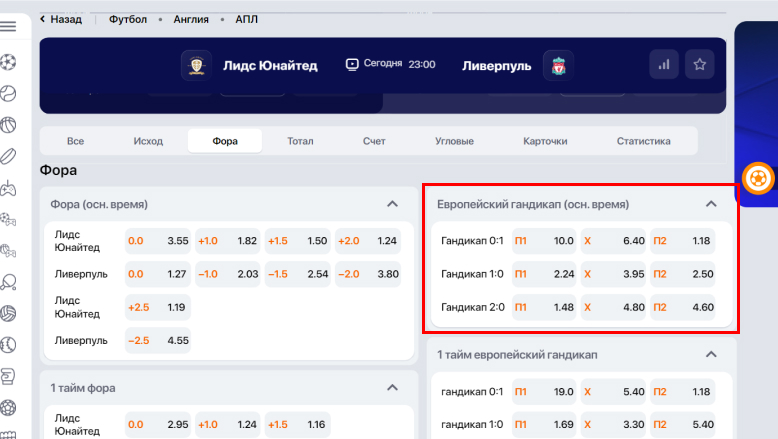Click the Liverpool team crest

click(x=558, y=66)
